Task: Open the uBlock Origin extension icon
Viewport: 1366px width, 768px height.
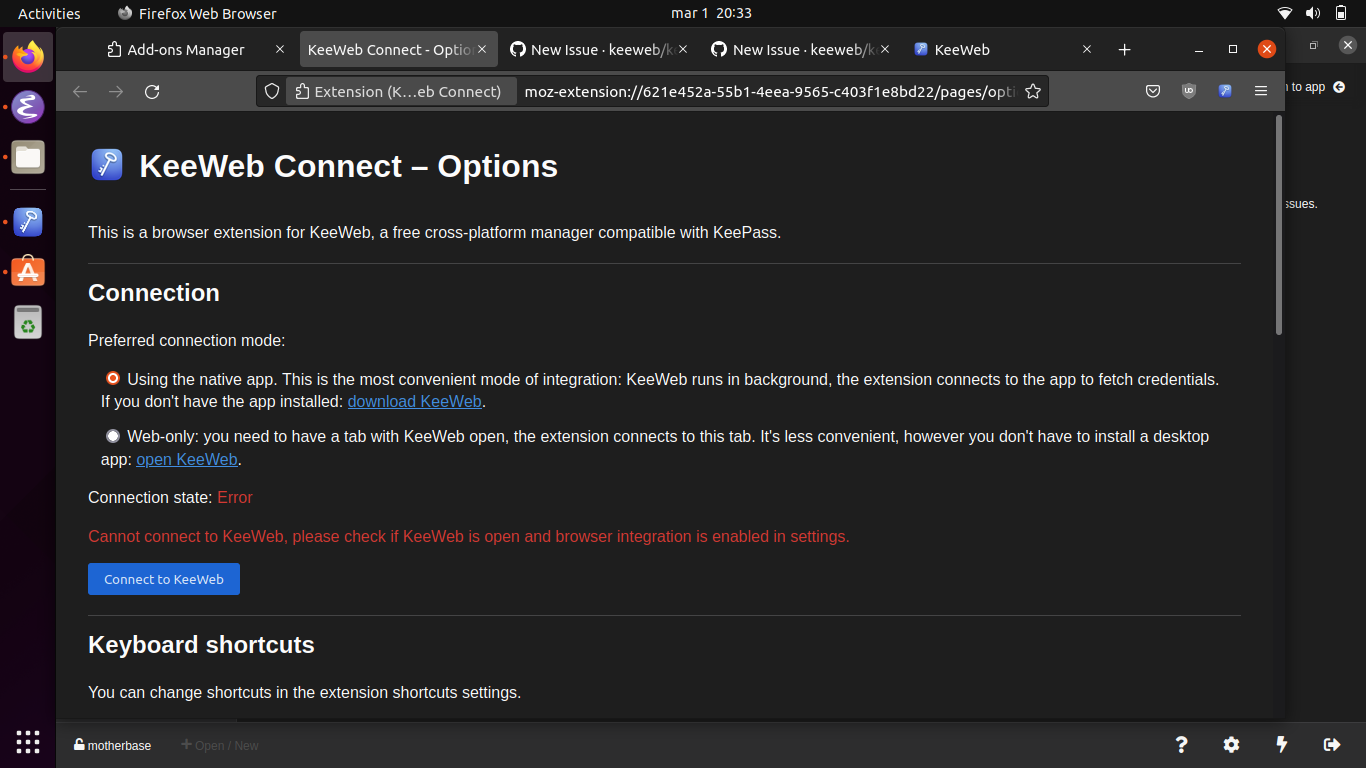Action: click(1188, 90)
